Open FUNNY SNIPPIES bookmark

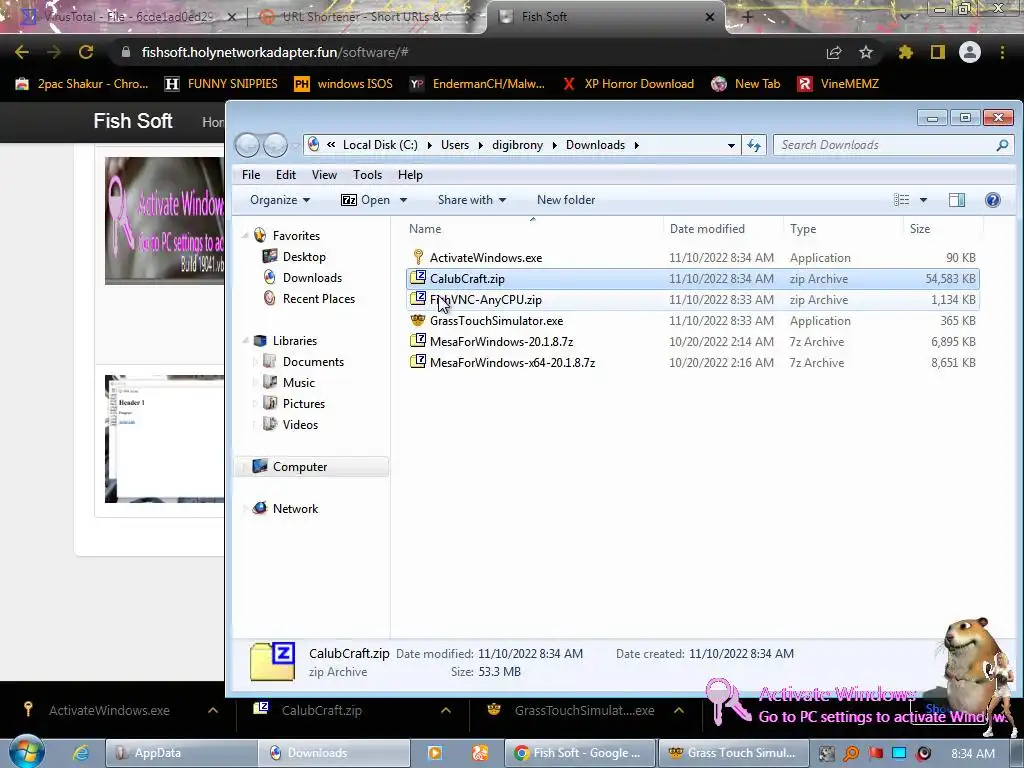point(221,84)
